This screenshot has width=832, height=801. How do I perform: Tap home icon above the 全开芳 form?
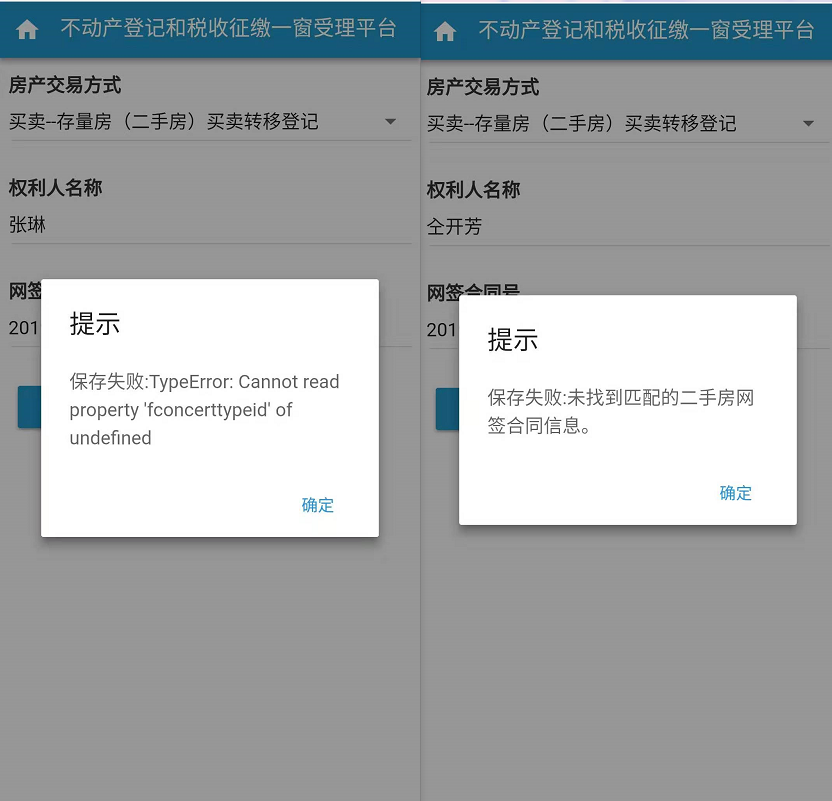tap(445, 32)
